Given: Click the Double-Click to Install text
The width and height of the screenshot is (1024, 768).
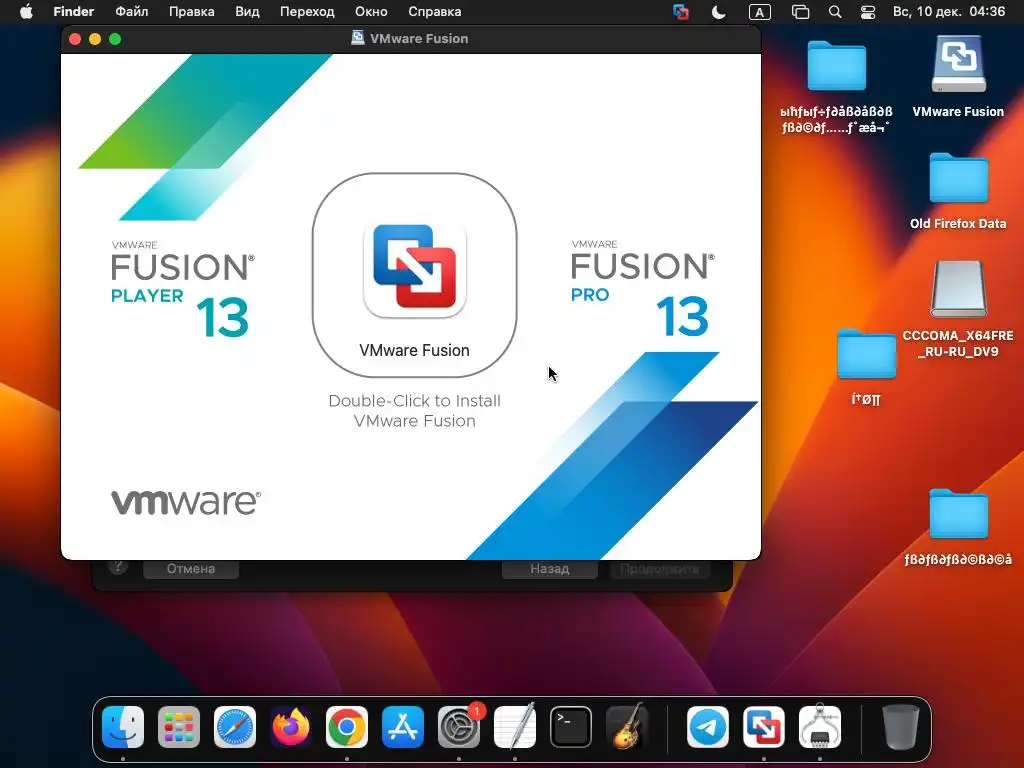Looking at the screenshot, I should tap(414, 411).
